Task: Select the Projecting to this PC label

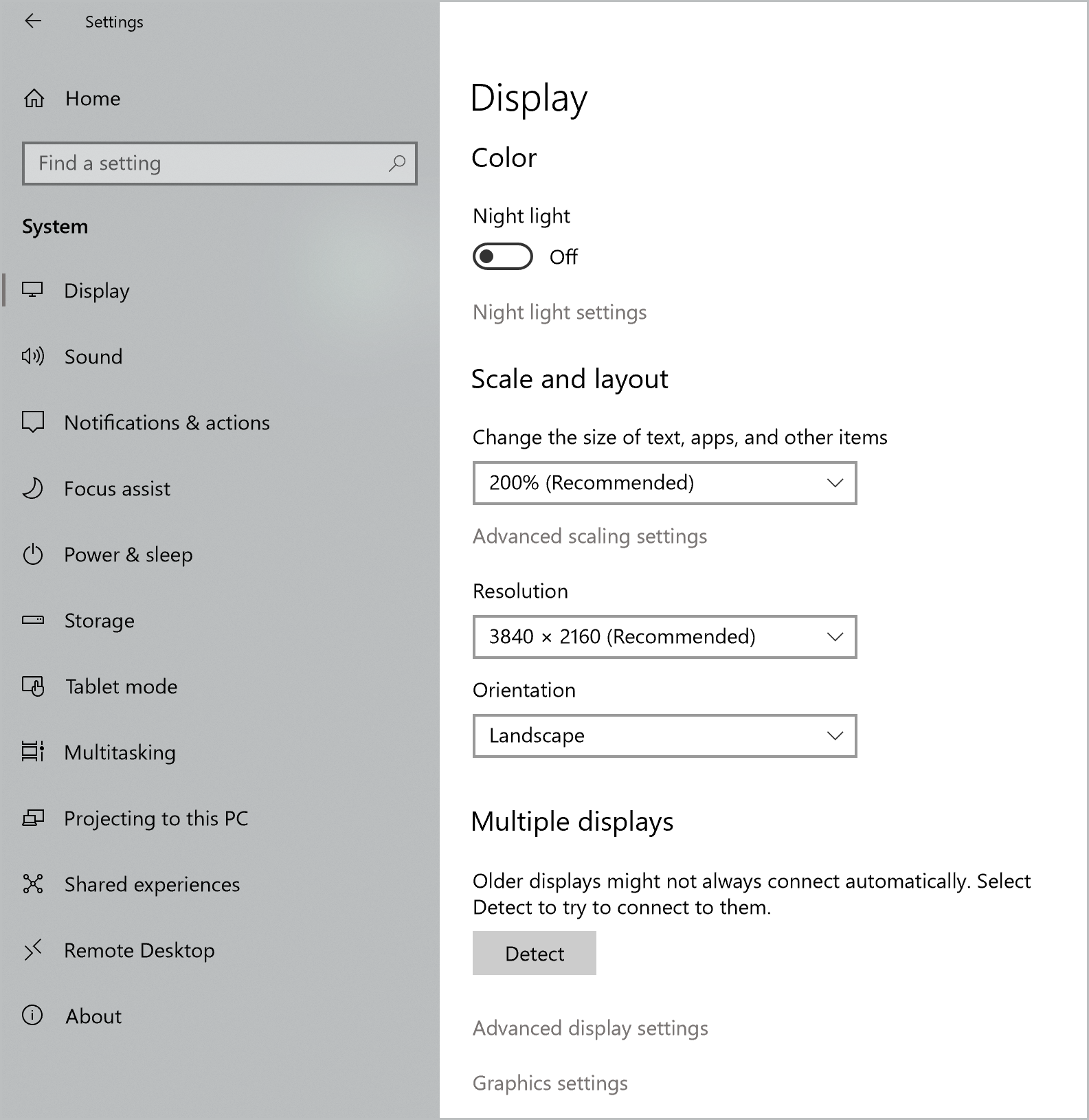Action: (156, 819)
